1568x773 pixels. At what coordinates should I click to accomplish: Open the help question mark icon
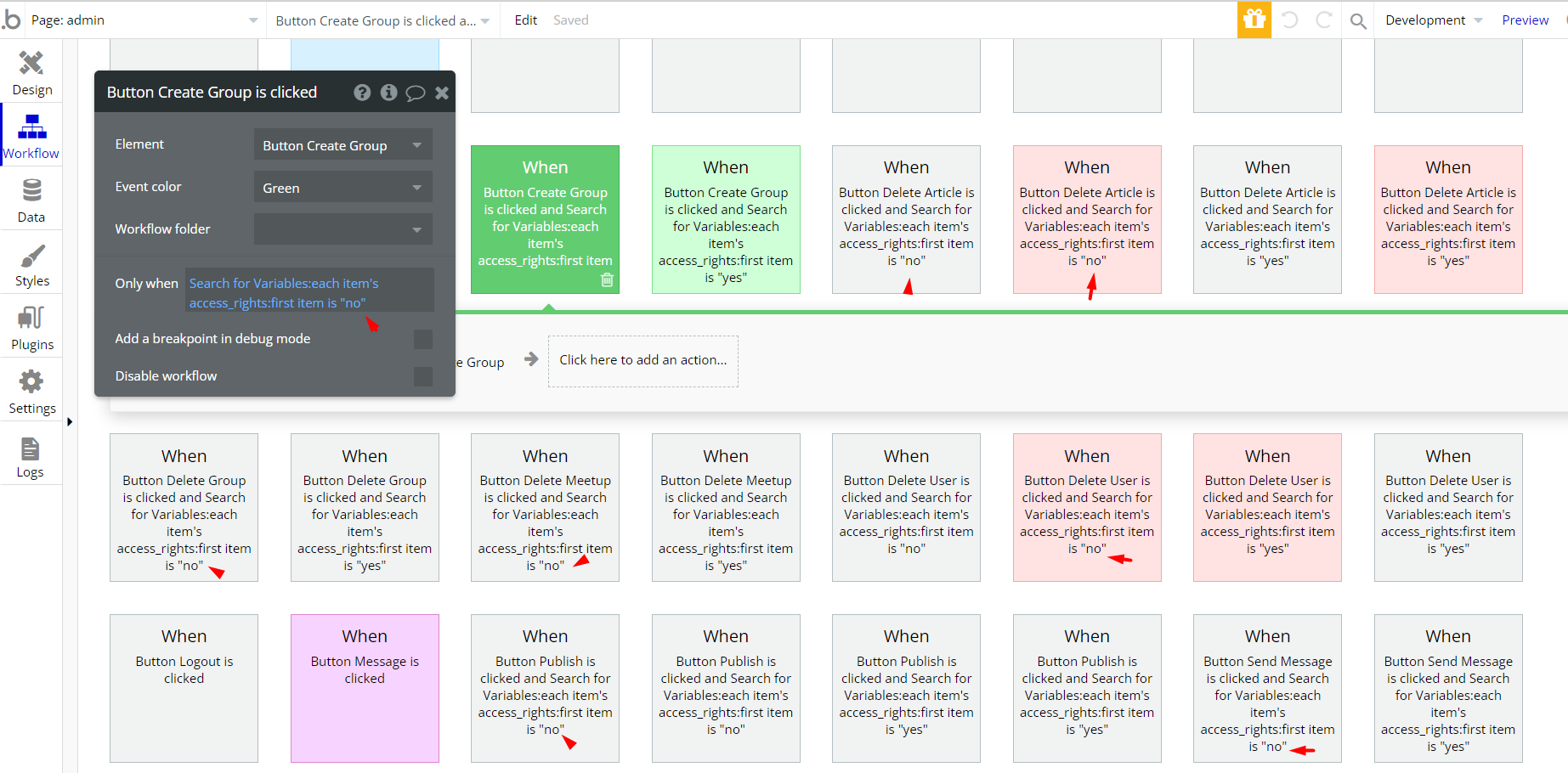click(362, 93)
